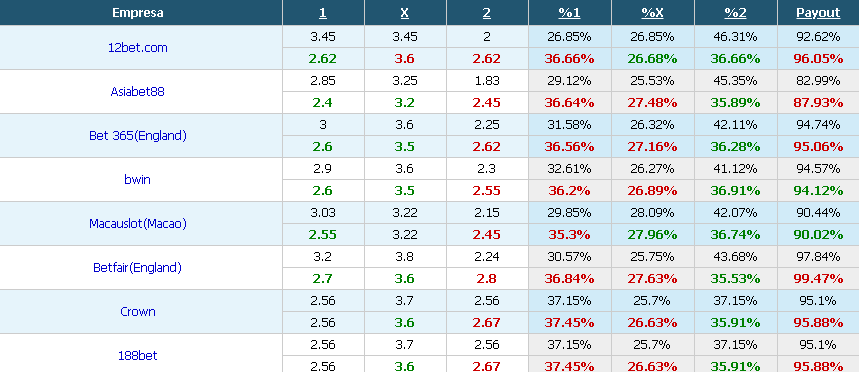
Task: Open the Crown company link
Action: tap(138, 311)
